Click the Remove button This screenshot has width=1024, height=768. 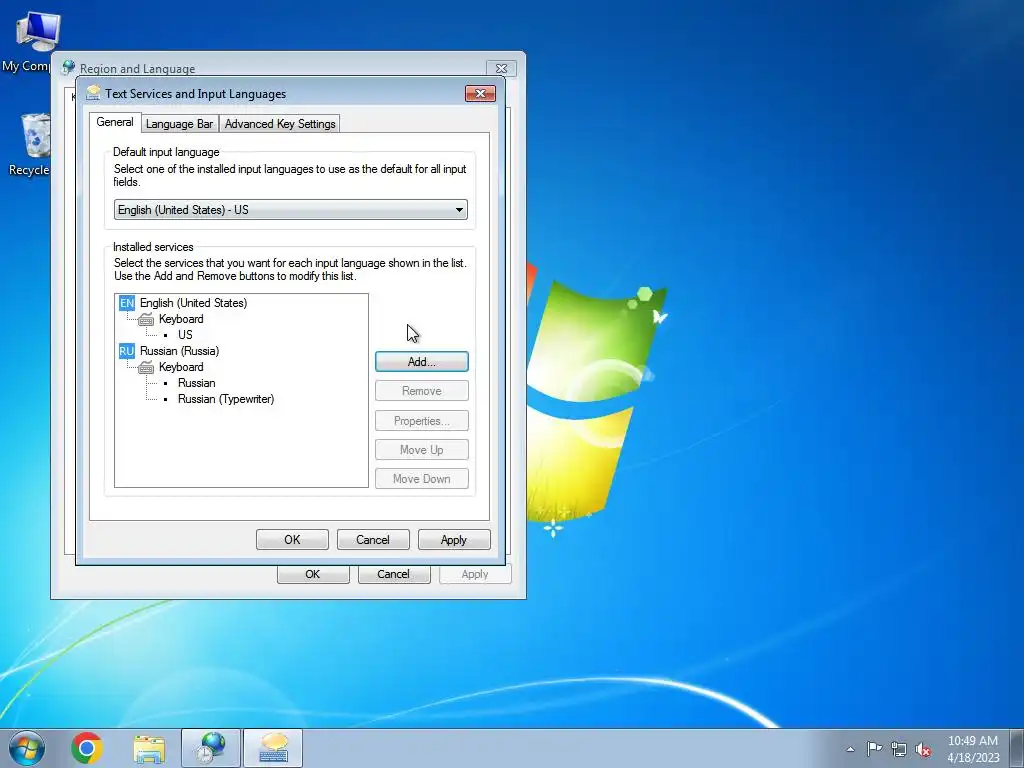pos(422,391)
